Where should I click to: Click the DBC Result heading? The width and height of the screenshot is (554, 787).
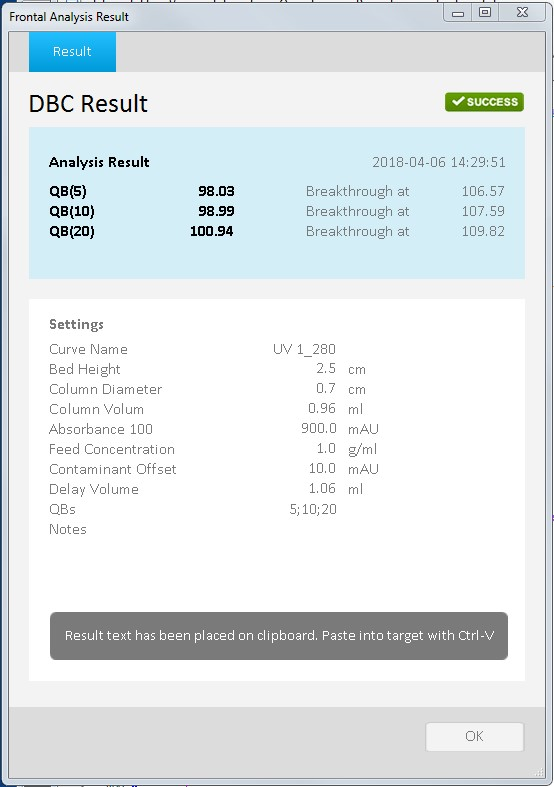coord(88,104)
